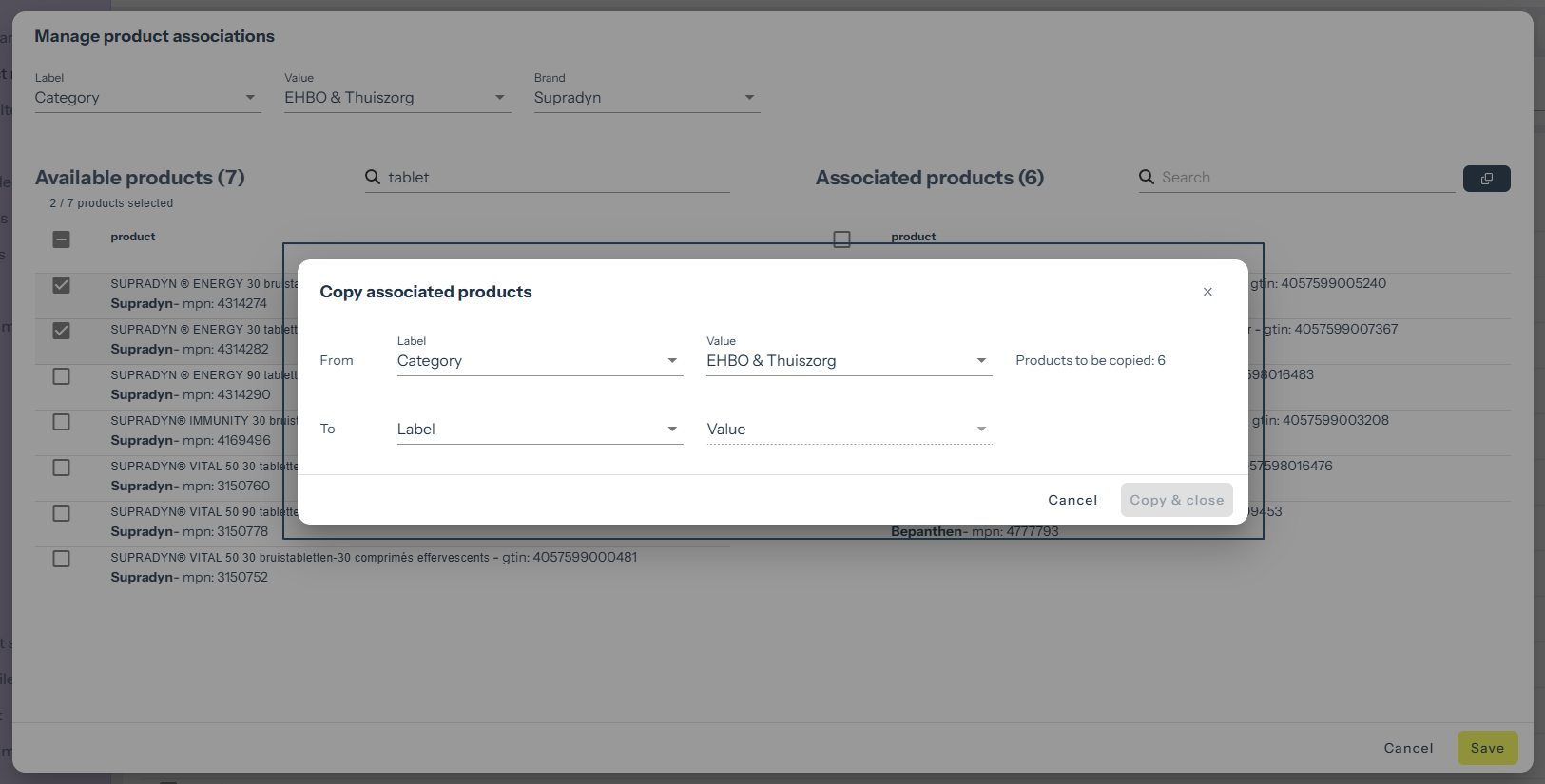Click the search magnifier in Available products
1545x784 pixels.
pos(373,177)
